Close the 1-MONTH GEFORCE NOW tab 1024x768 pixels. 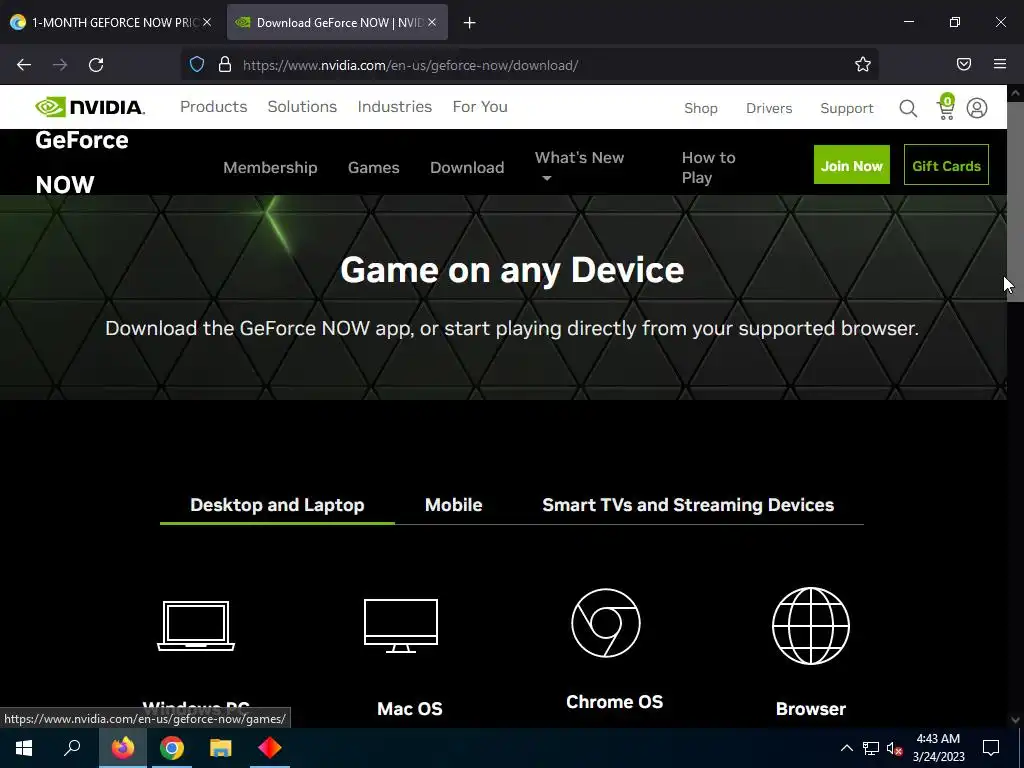[207, 22]
